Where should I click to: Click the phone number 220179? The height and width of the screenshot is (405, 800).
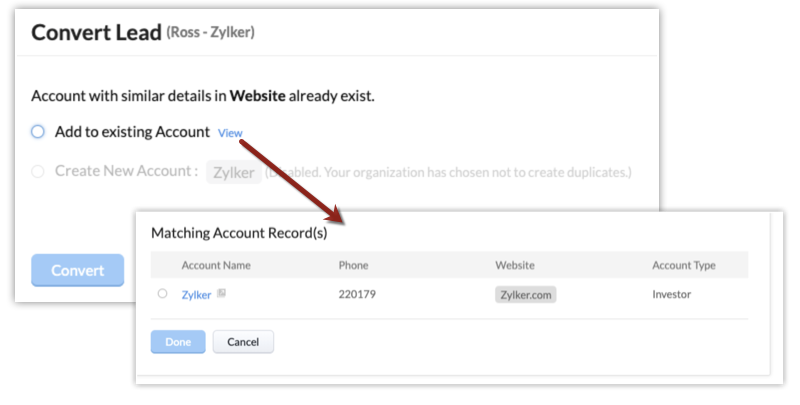(x=358, y=294)
